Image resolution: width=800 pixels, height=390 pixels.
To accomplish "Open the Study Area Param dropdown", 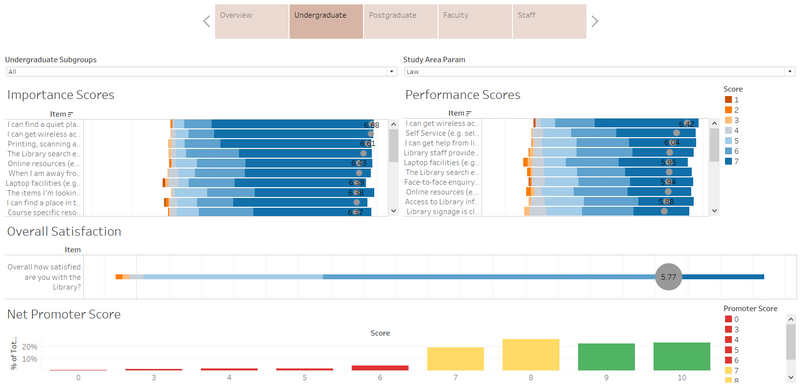I will pos(599,72).
